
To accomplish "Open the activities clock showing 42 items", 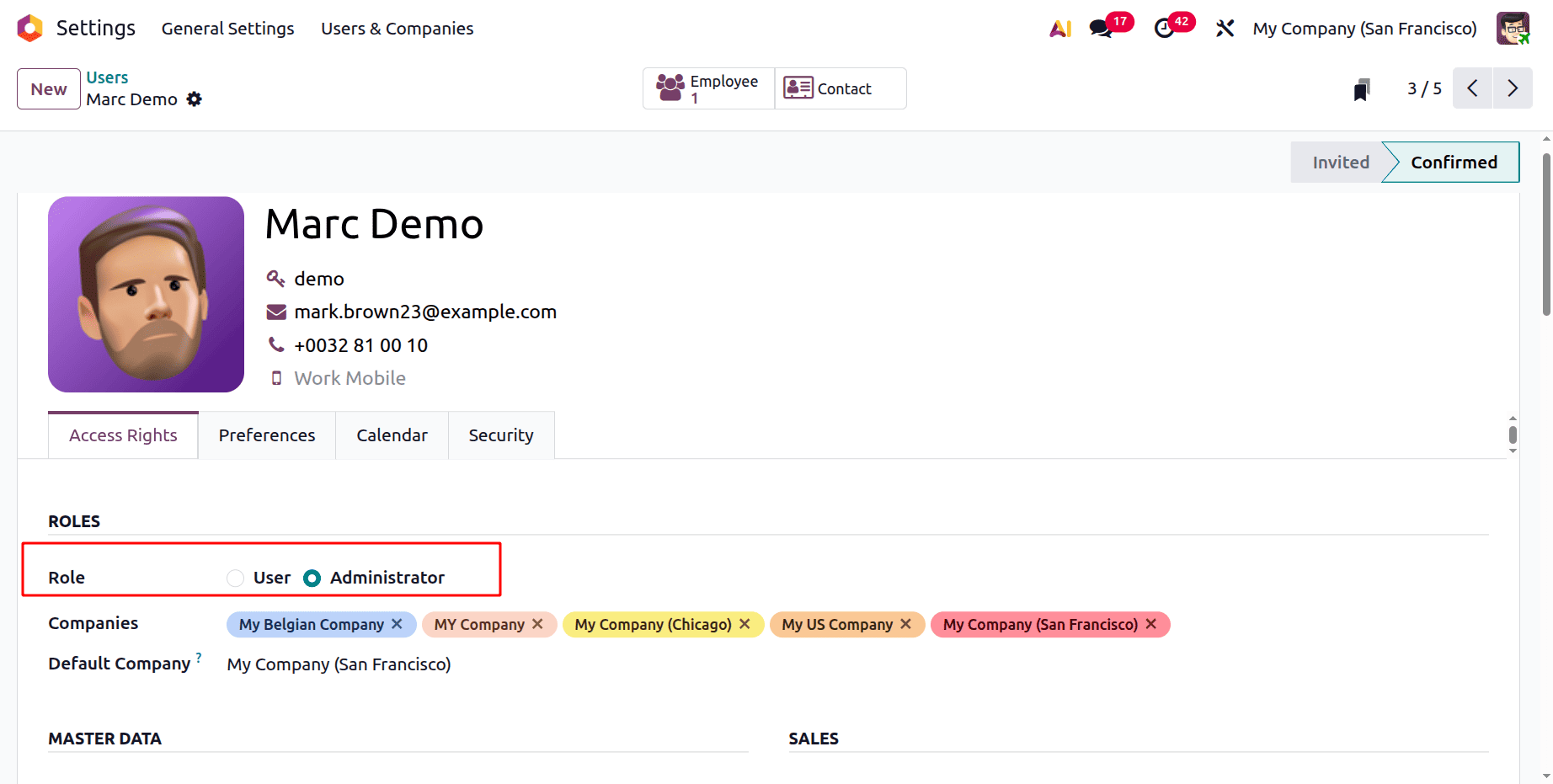I will coord(1165,28).
